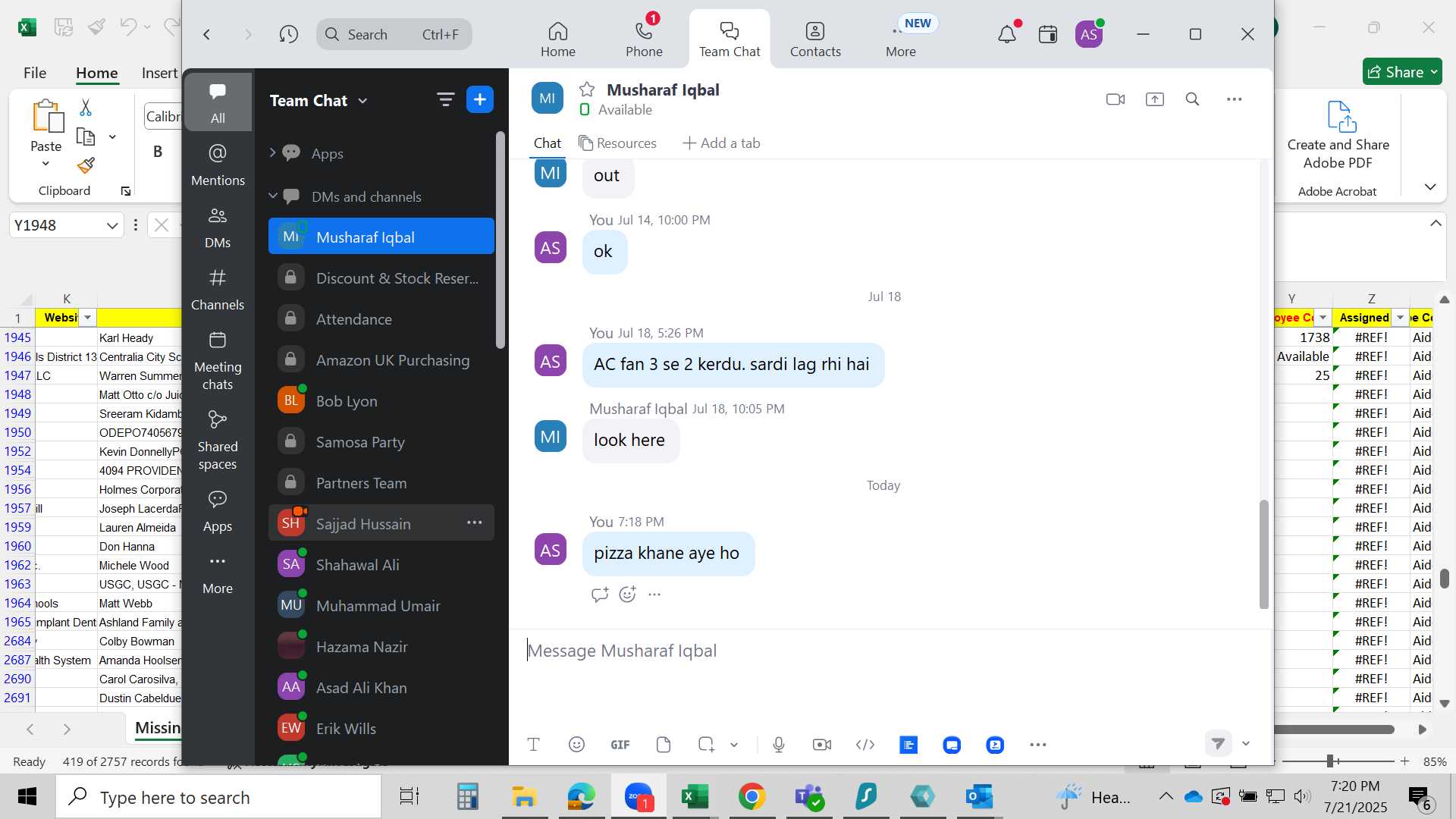
Task: Open chat header more options ellipsis
Action: pyautogui.click(x=1234, y=99)
